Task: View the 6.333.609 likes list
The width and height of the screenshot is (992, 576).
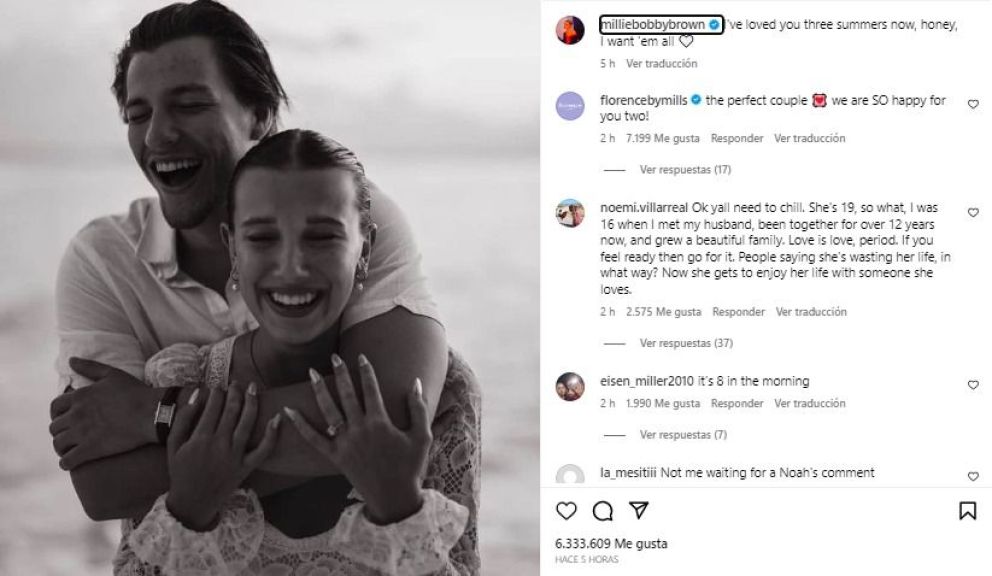Action: tap(611, 544)
